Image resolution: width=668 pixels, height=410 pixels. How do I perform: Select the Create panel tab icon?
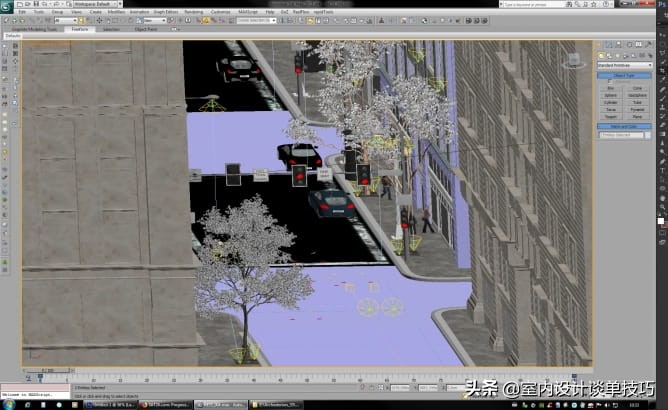click(x=602, y=45)
